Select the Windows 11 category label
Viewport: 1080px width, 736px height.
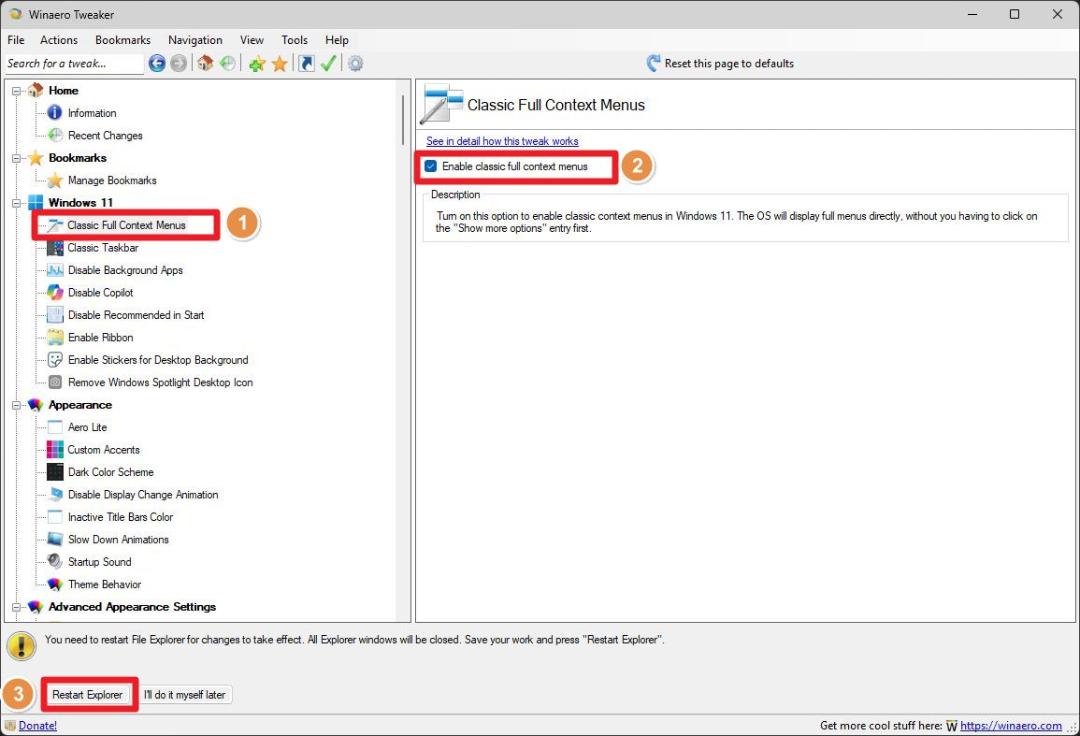[x=81, y=203]
